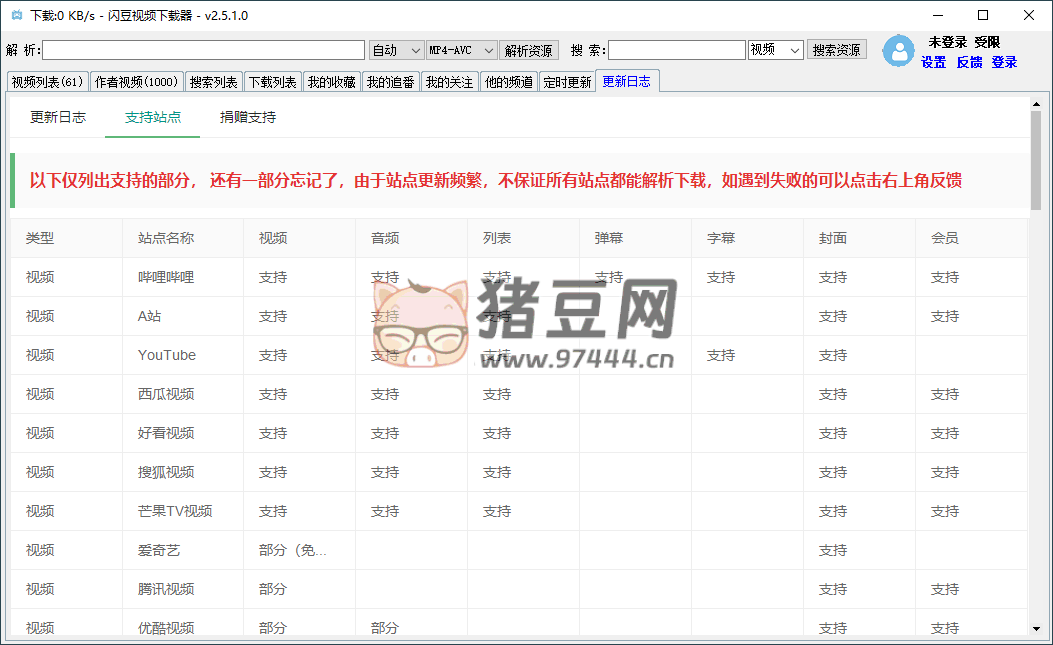Click the 解析资源 button
The width and height of the screenshot is (1053, 645).
pos(529,50)
